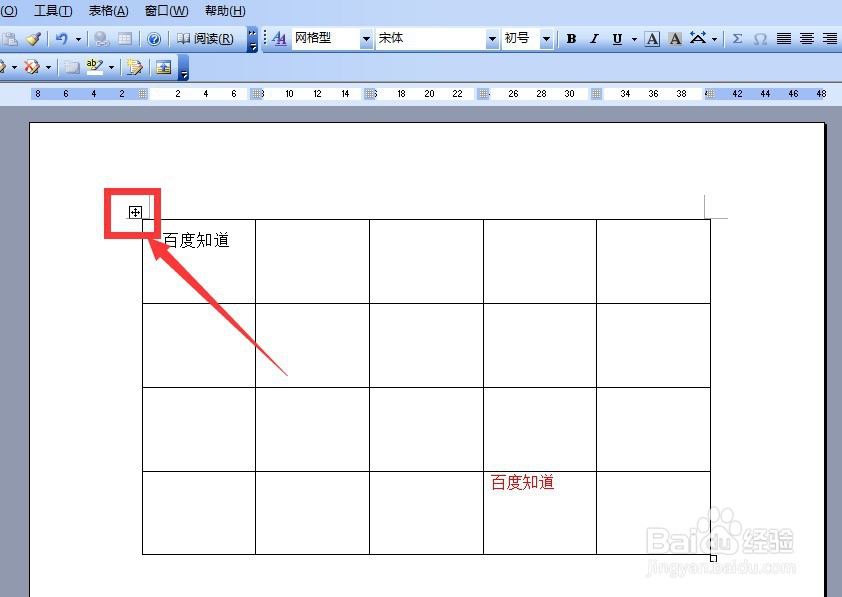Undo the last action

[62, 39]
